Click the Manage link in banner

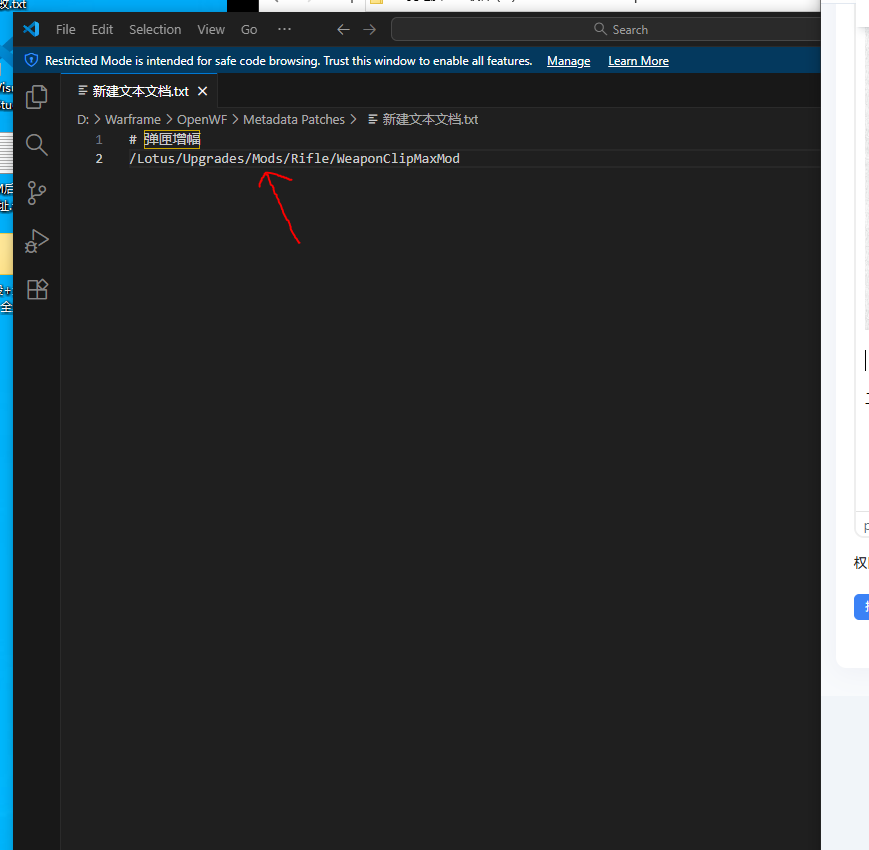(568, 61)
